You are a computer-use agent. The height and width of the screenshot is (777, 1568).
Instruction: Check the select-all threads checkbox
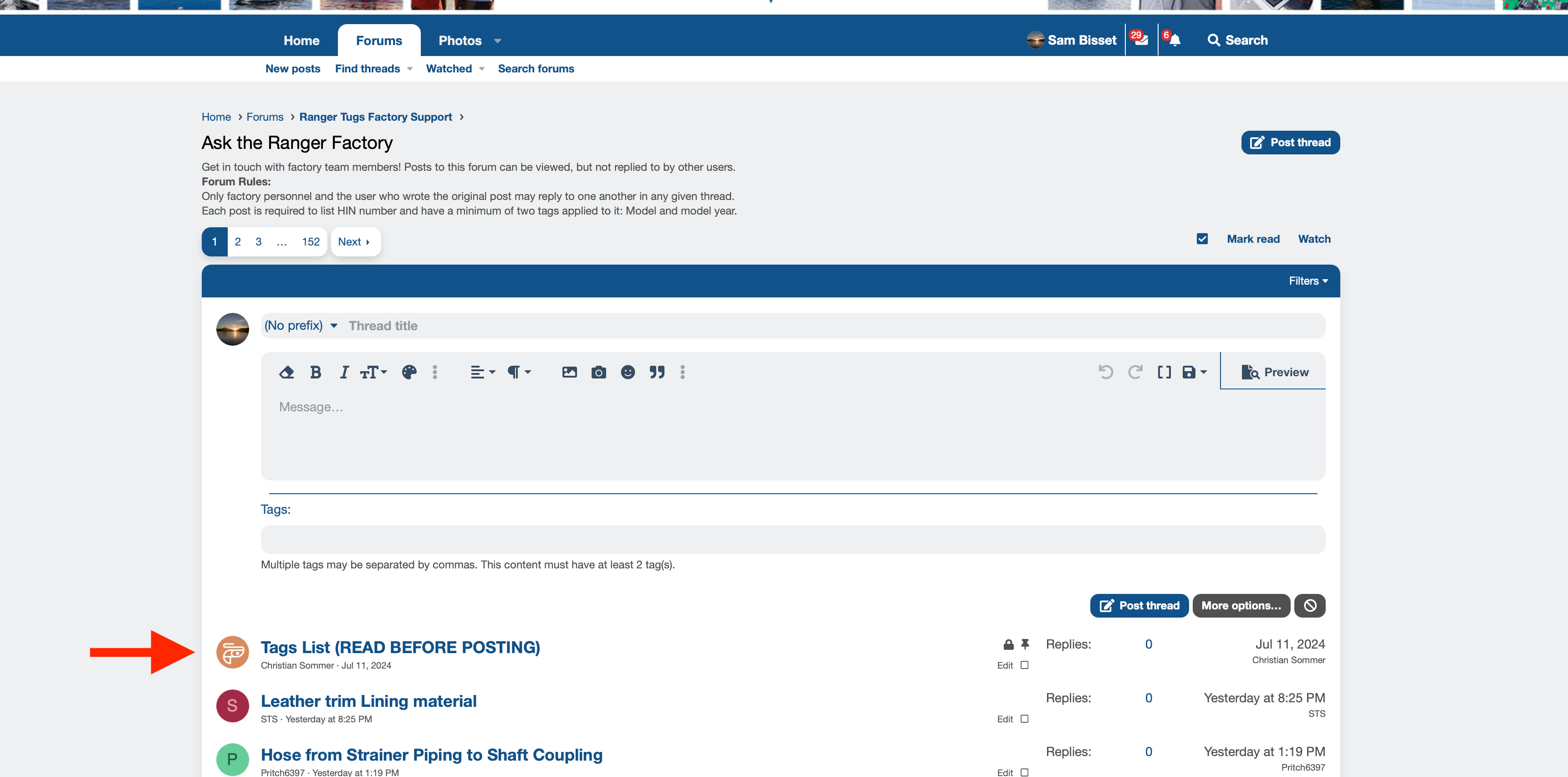click(1201, 239)
